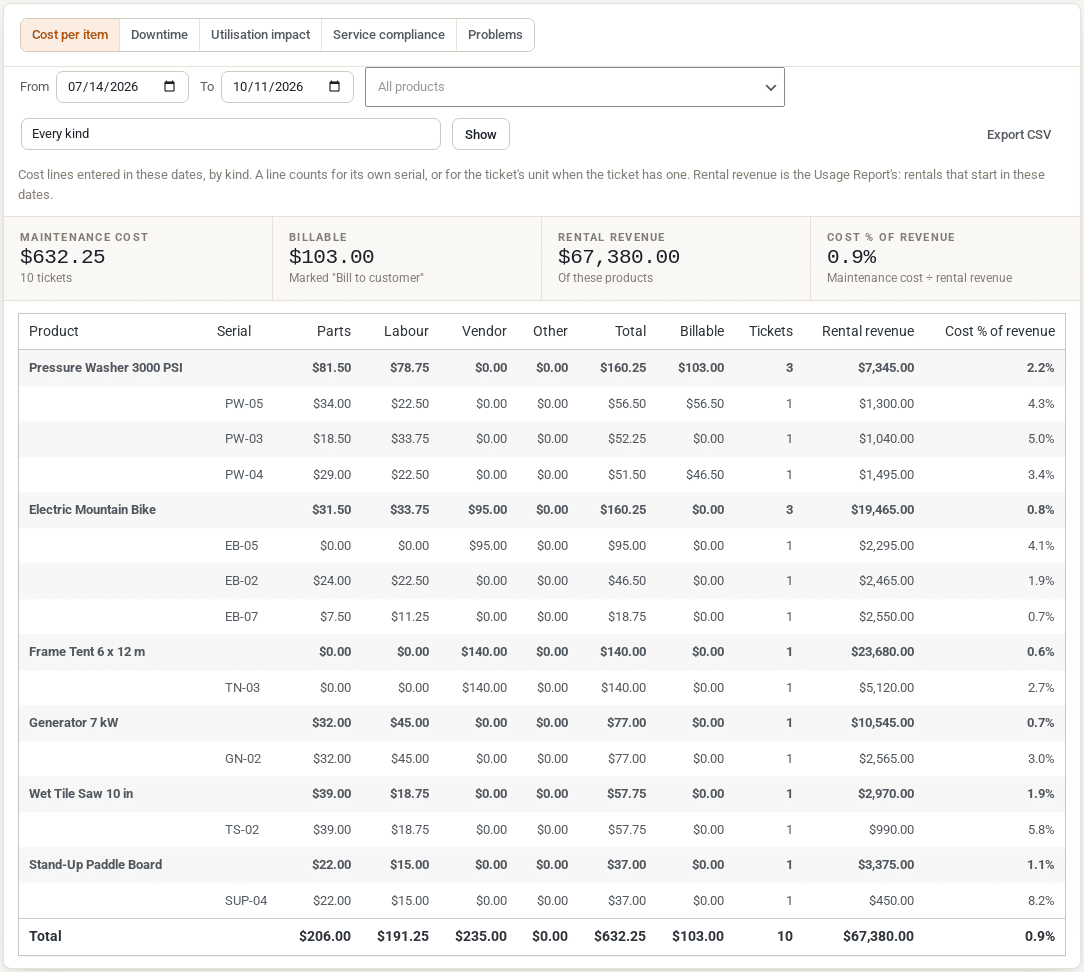The height and width of the screenshot is (972, 1084).
Task: Select the Generator 7 kW product row
Action: pos(542,722)
